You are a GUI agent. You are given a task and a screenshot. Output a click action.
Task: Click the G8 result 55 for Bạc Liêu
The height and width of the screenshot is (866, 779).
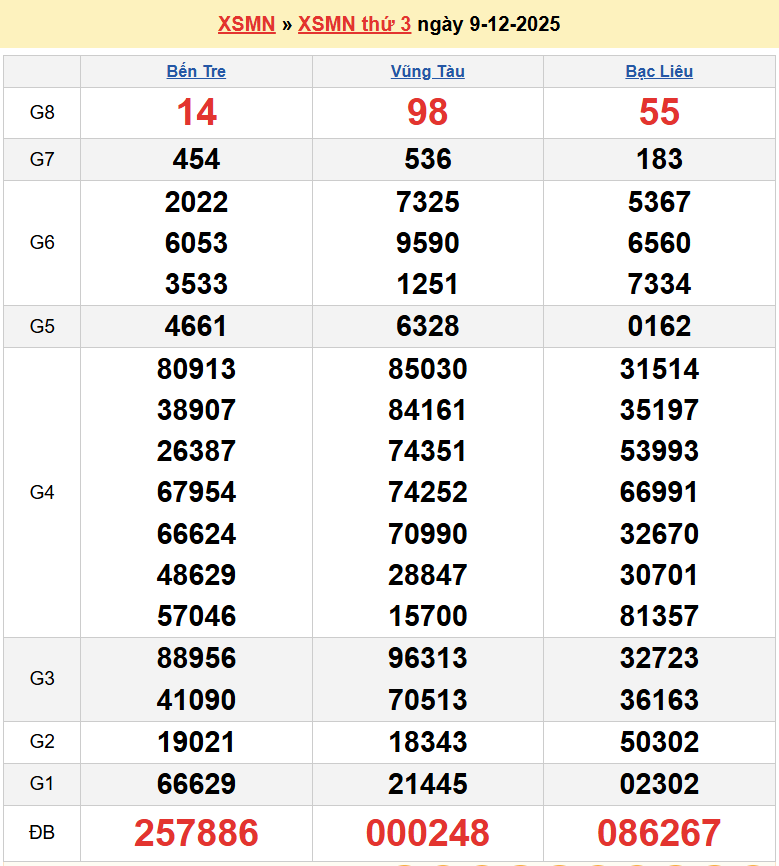659,113
